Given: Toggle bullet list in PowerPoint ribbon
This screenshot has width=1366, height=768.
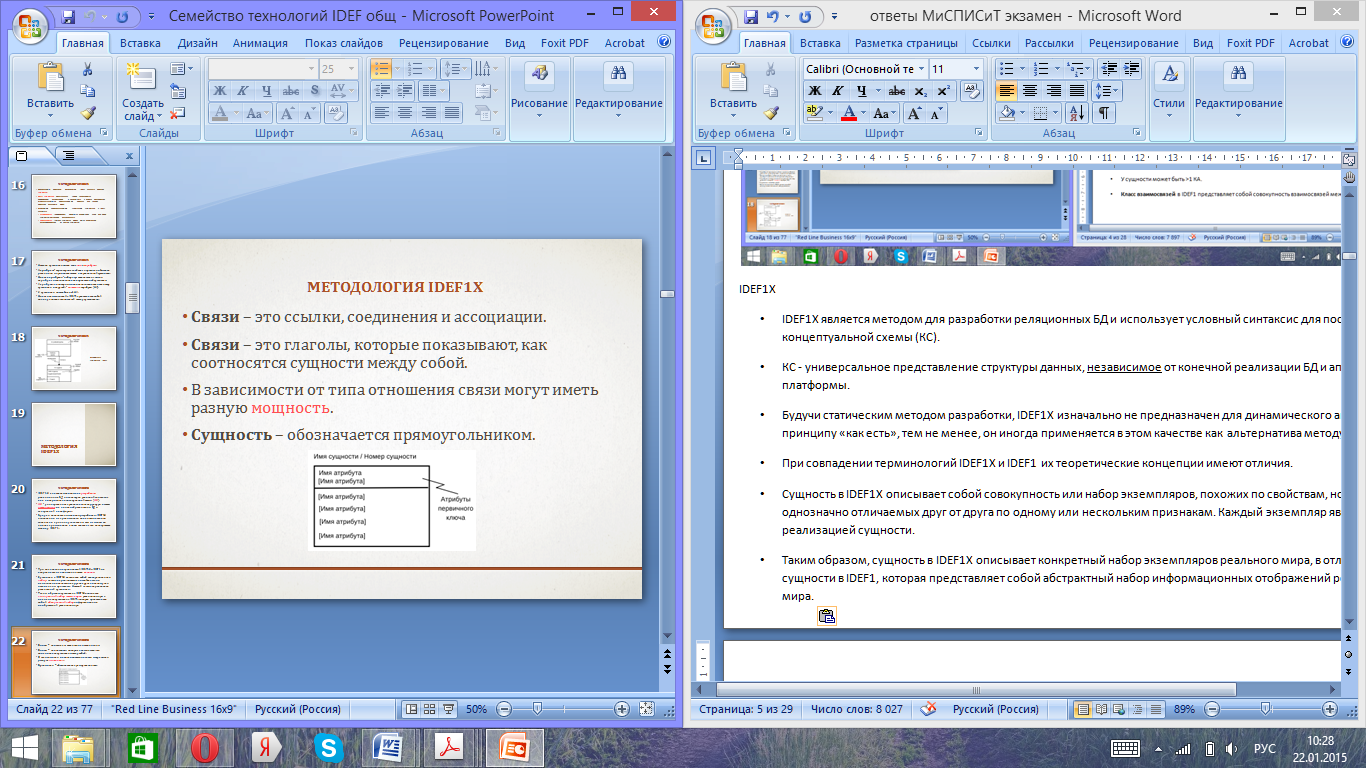Looking at the screenshot, I should coord(381,69).
